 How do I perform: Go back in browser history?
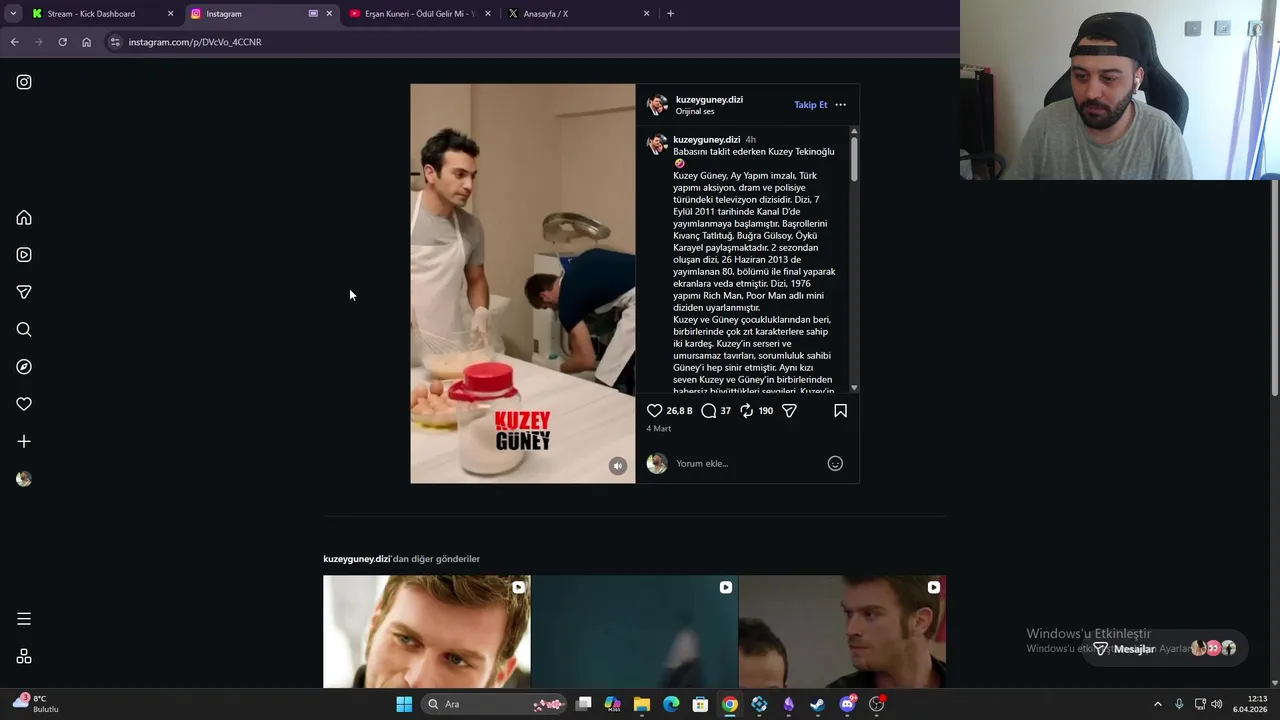14,42
